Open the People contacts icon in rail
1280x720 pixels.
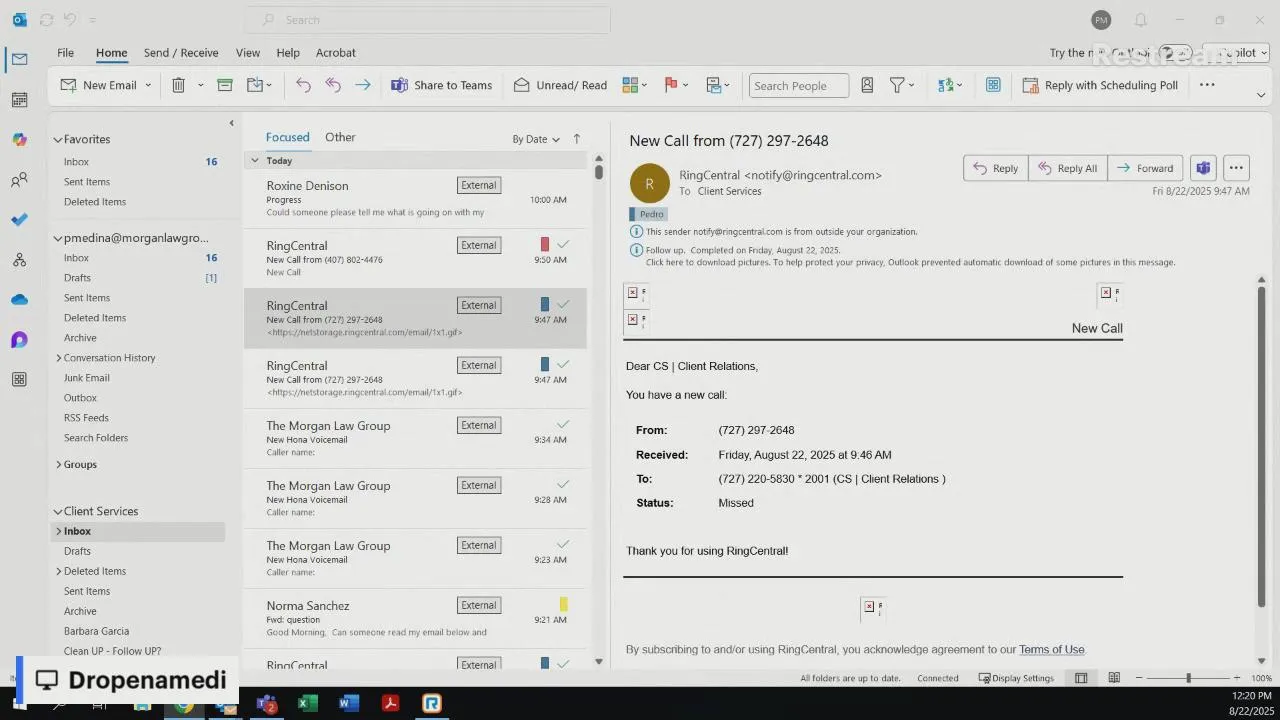tap(19, 180)
